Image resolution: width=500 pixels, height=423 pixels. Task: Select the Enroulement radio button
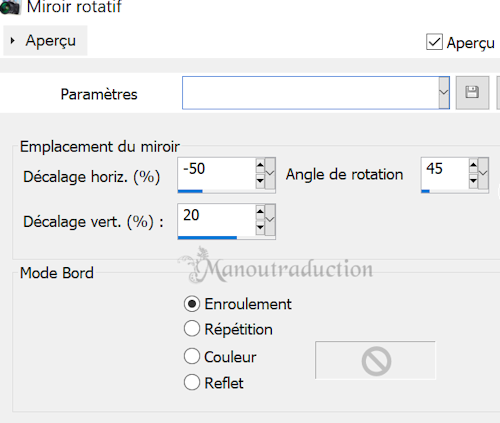[192, 304]
